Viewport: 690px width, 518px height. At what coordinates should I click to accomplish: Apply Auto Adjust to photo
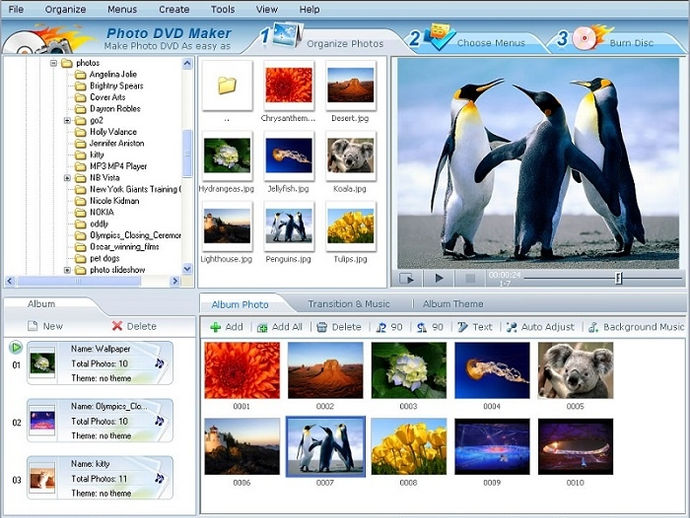pos(540,327)
